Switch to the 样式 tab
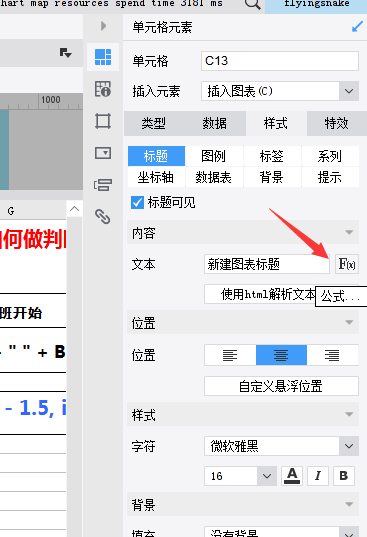This screenshot has width=367, height=537. point(276,123)
